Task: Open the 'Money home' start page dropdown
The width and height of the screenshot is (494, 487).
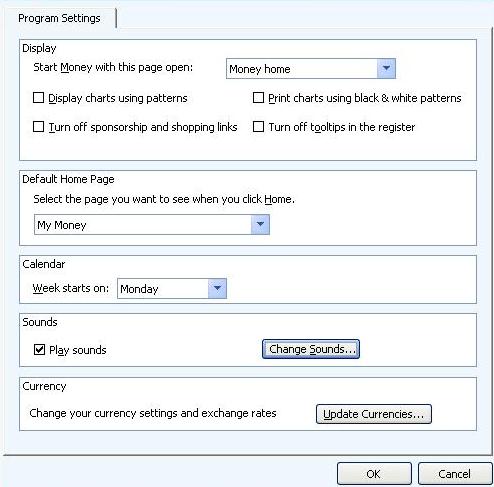Action: [x=311, y=69]
